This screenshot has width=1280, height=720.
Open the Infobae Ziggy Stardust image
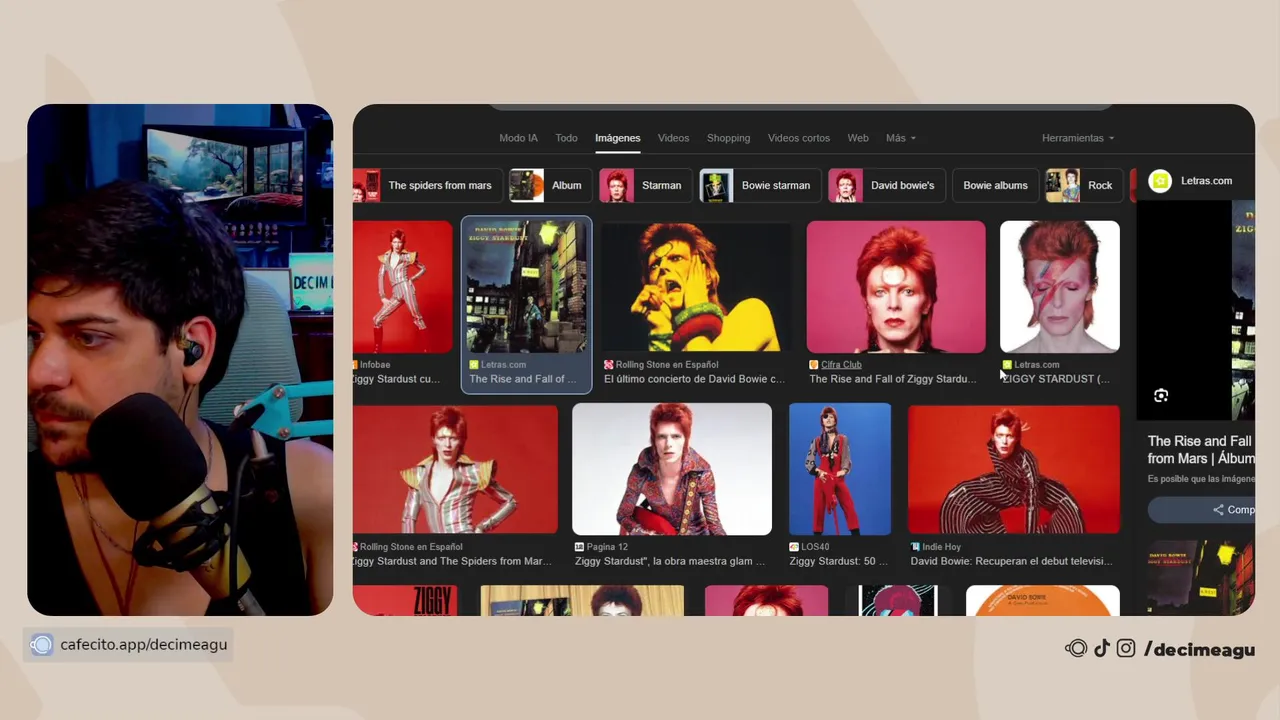403,287
